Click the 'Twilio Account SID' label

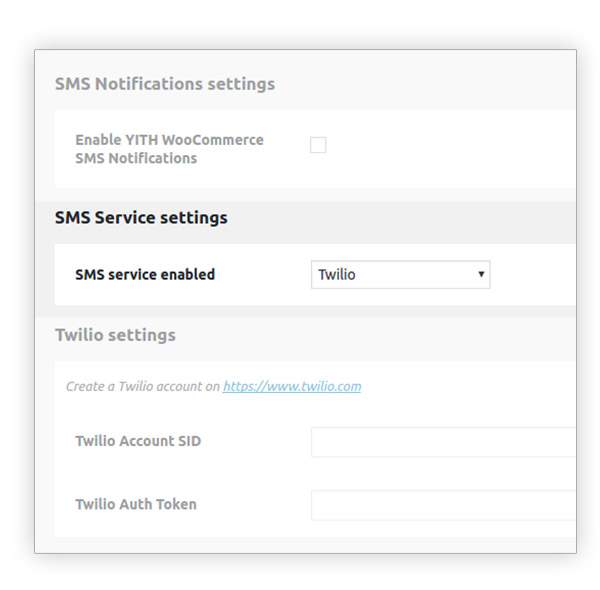[x=138, y=441]
